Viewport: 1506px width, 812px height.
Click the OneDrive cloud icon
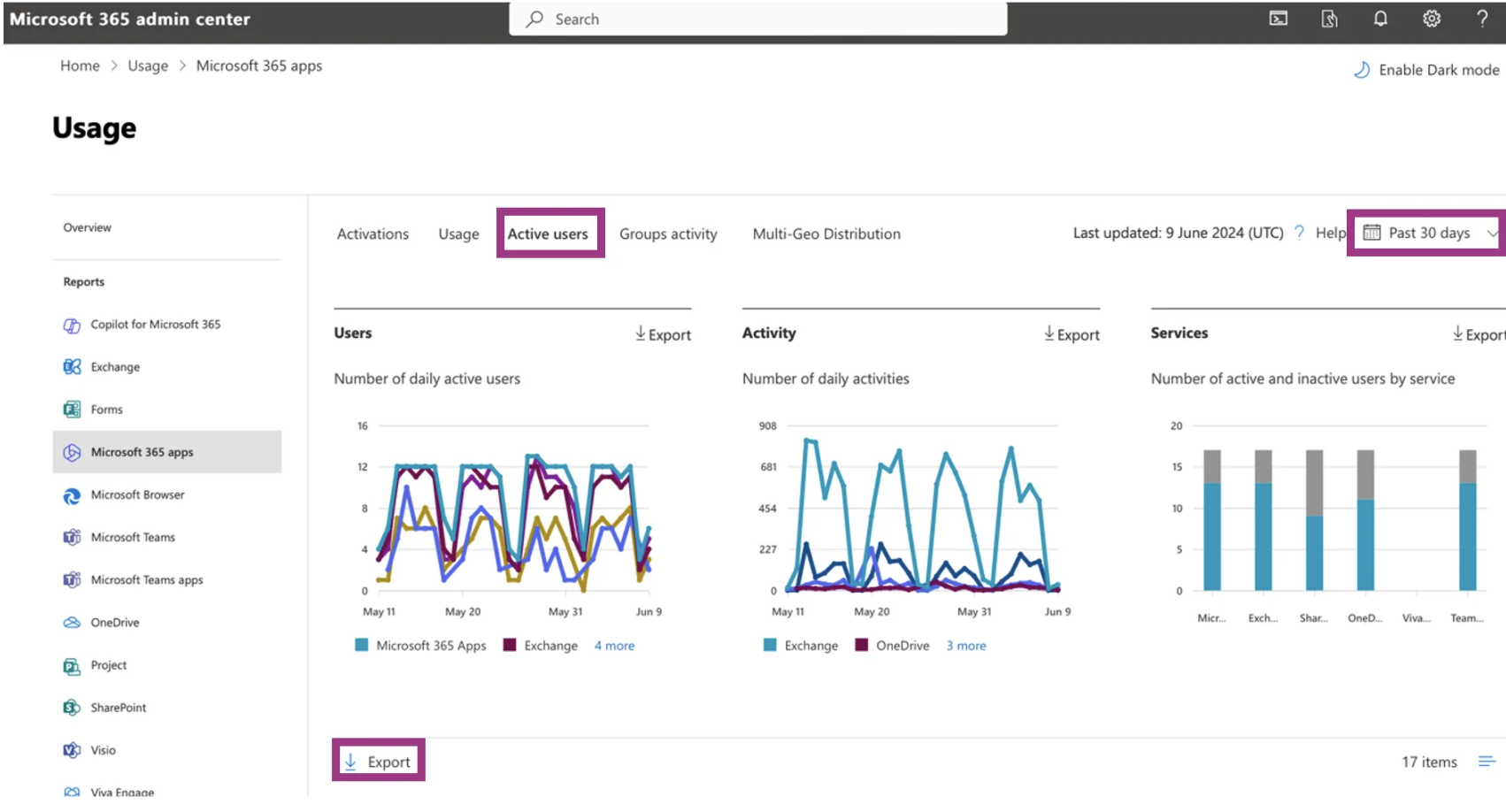[x=72, y=623]
